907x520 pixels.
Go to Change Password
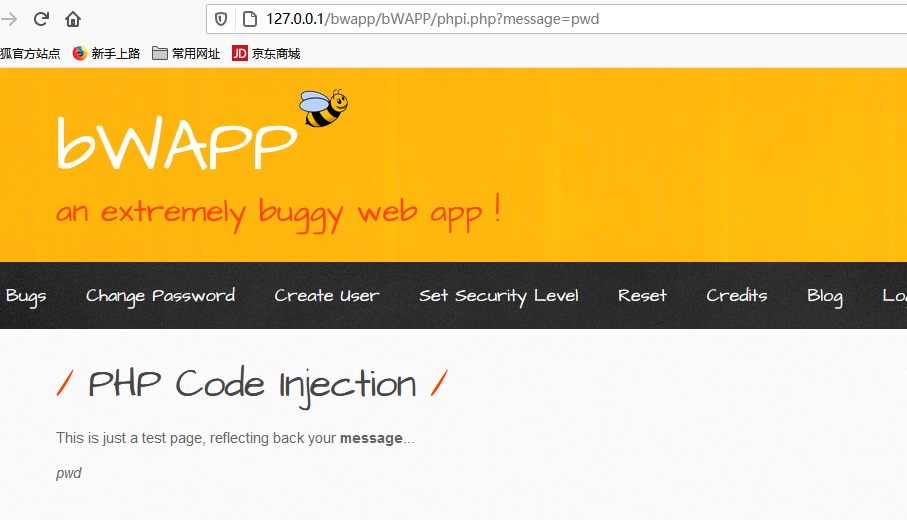click(161, 296)
